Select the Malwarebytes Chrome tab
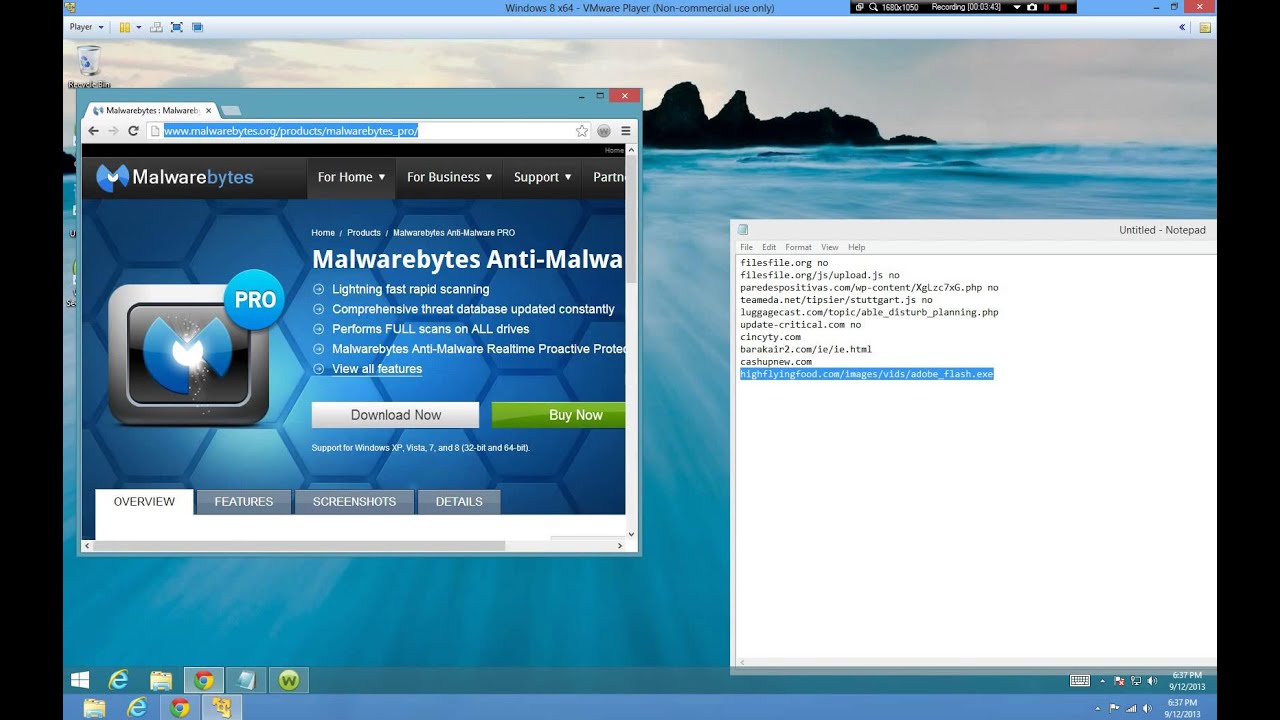Screen dimensions: 1280x720 point(150,110)
